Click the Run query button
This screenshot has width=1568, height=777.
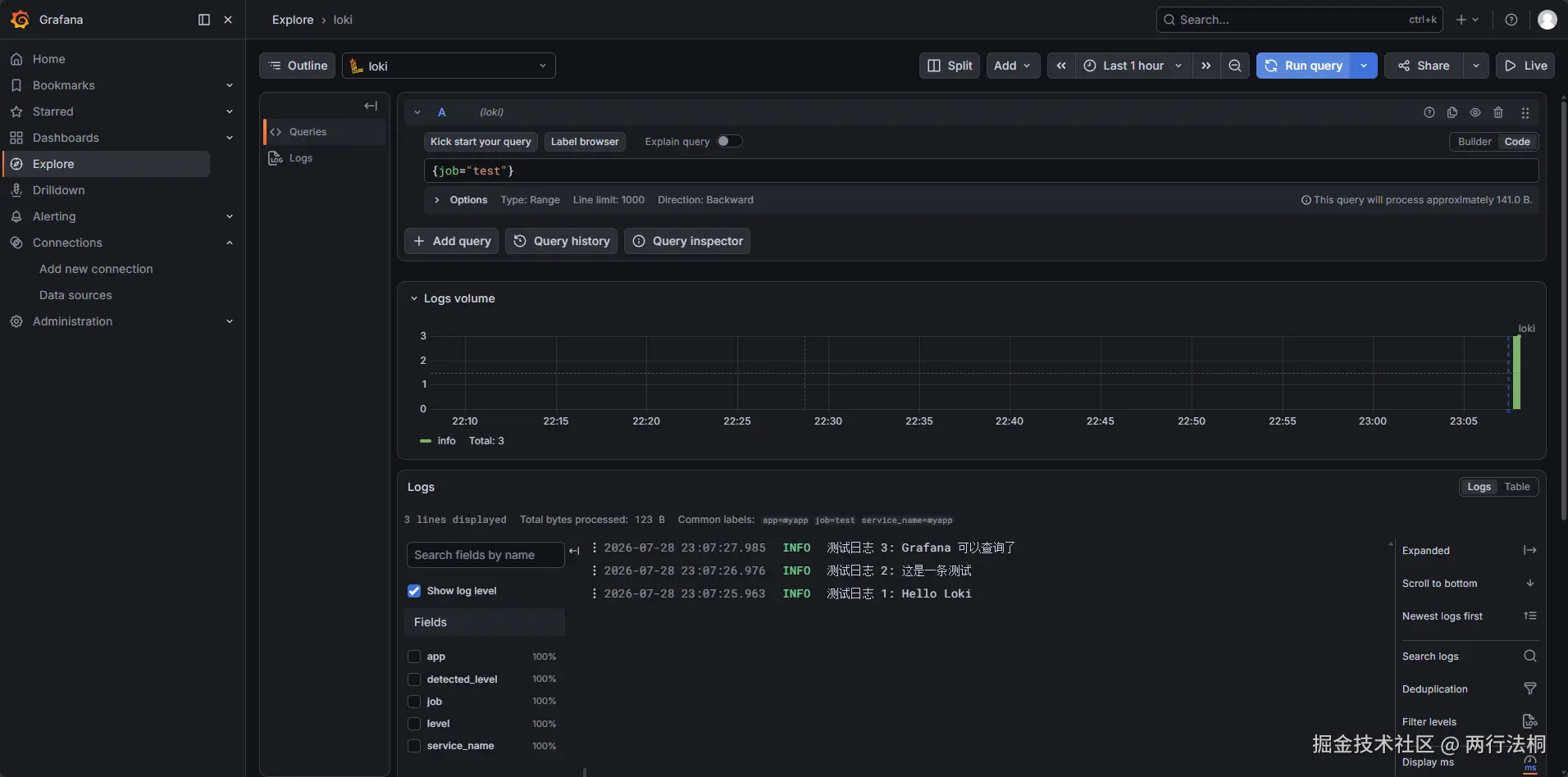tap(1304, 66)
